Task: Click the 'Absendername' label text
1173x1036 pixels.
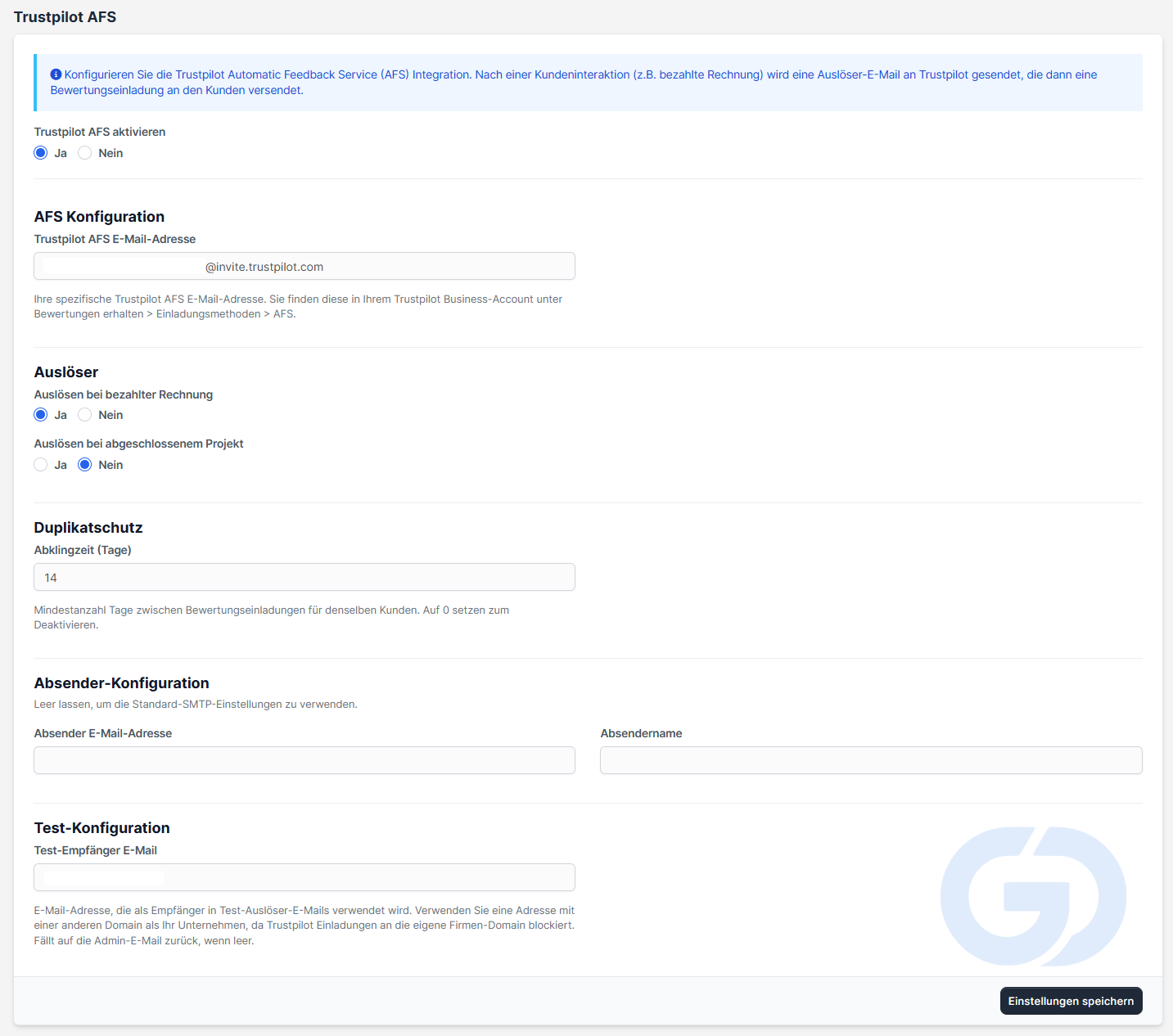Action: (642, 733)
